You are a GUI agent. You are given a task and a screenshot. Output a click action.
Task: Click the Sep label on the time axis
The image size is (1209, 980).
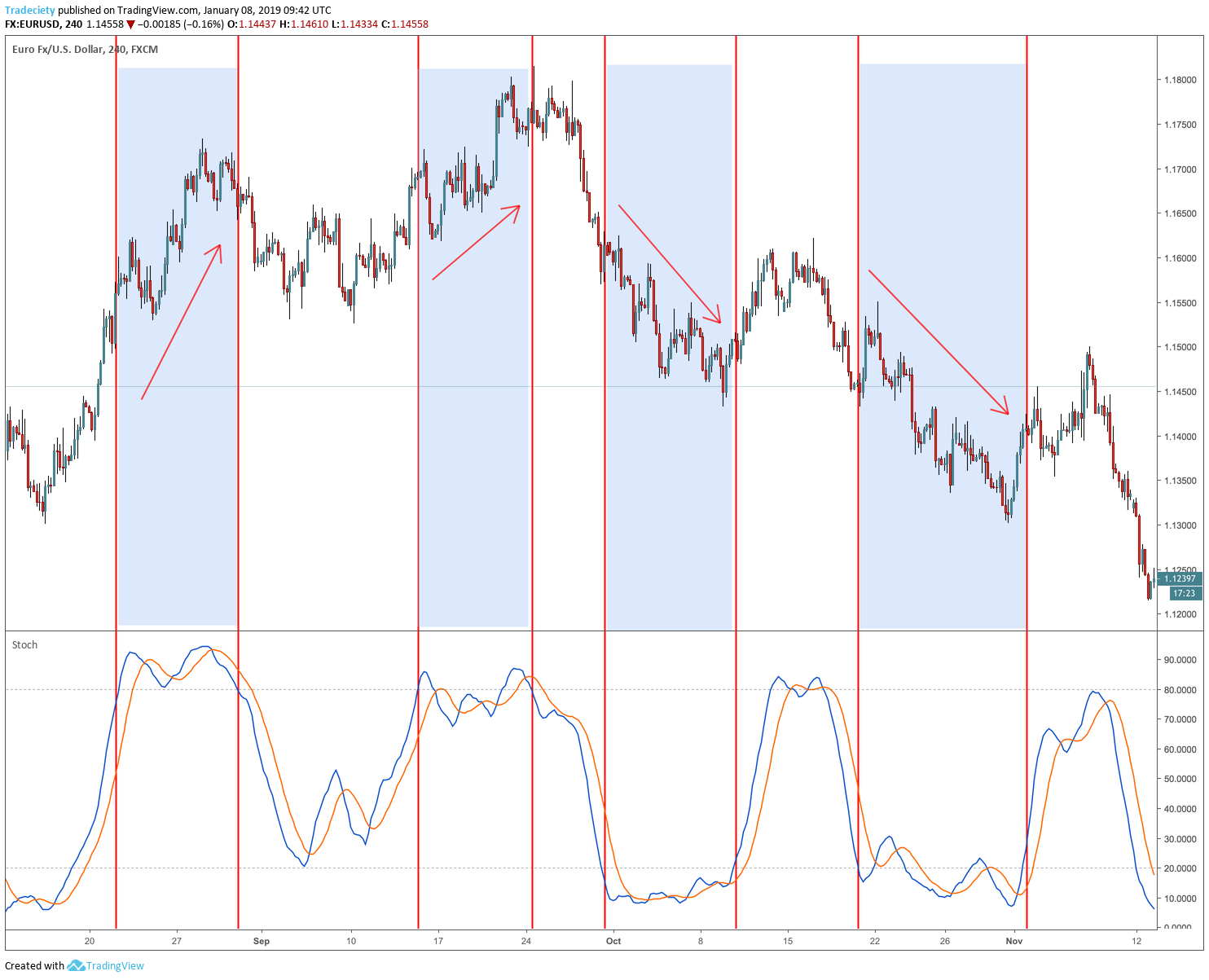click(261, 942)
